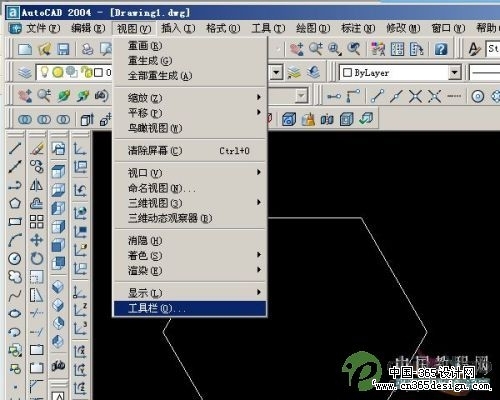Toggle the layer freeze sun icon

[x=58, y=72]
